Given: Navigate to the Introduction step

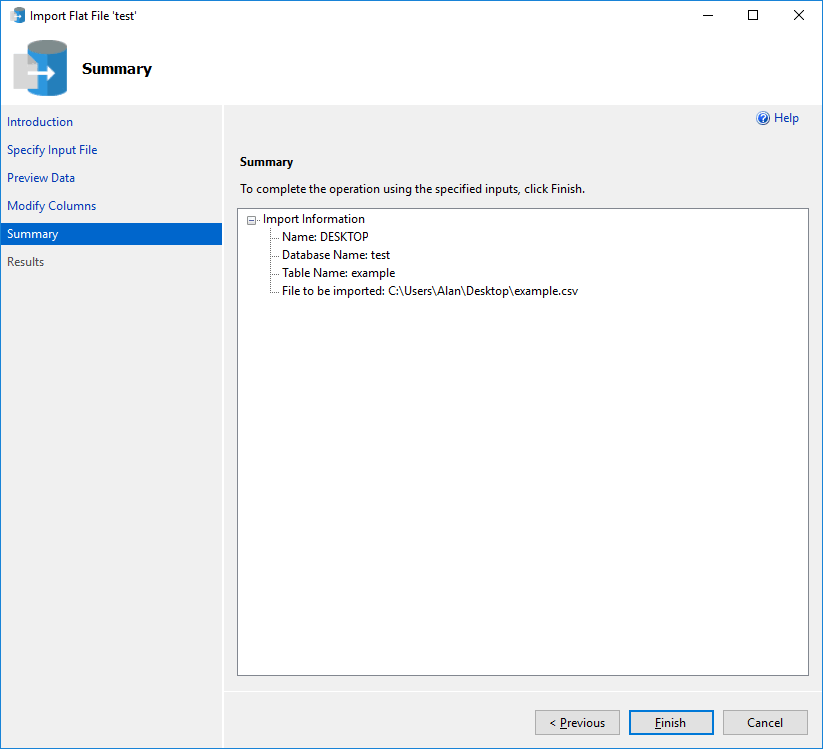Looking at the screenshot, I should coord(40,121).
